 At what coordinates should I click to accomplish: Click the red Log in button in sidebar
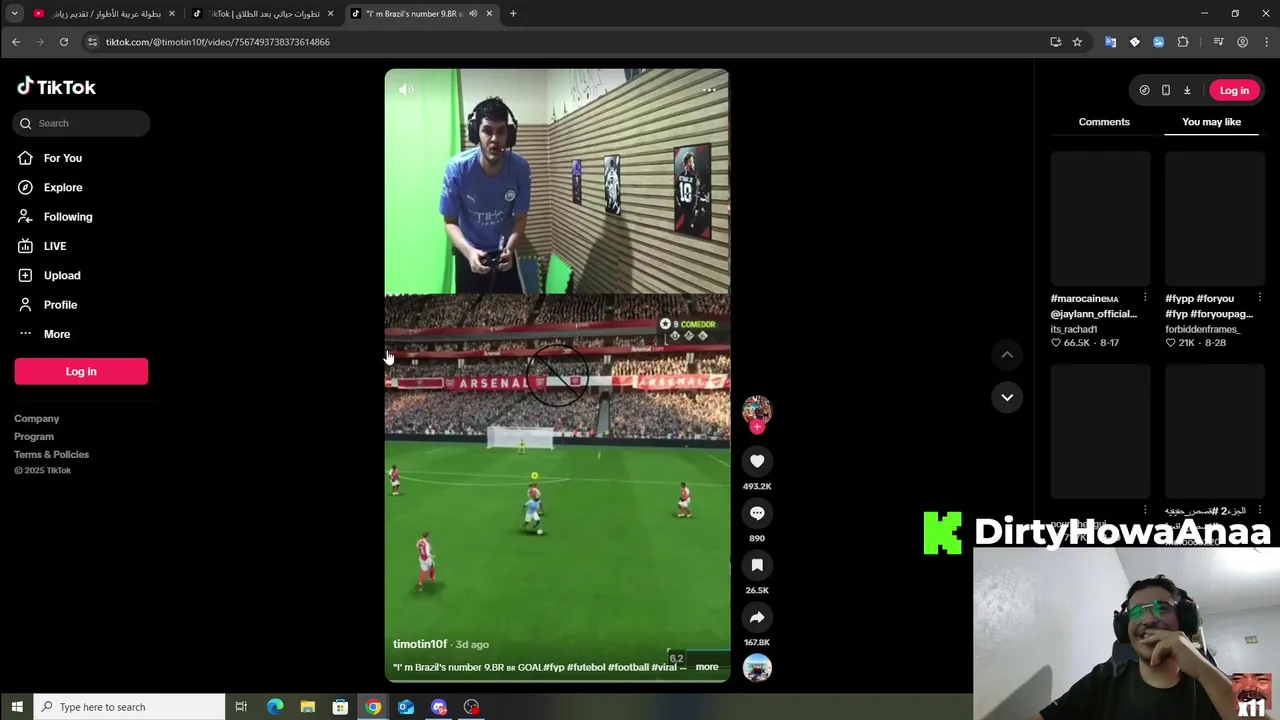coord(81,371)
